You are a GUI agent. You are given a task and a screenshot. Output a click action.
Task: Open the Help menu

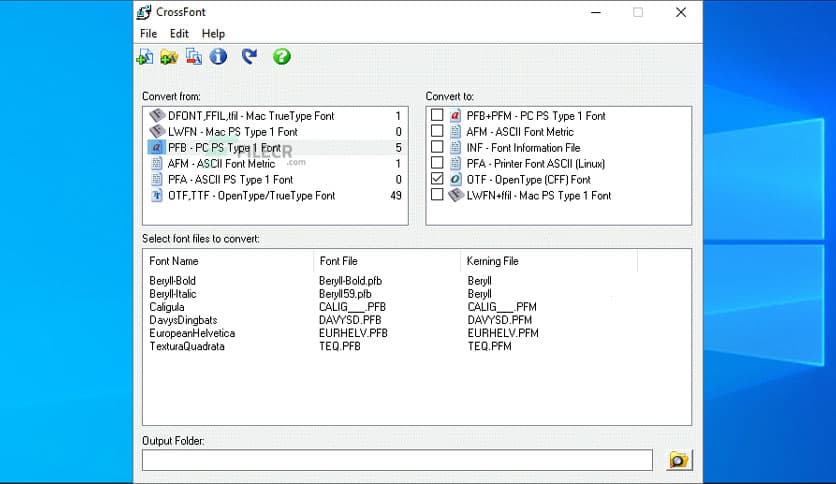click(213, 34)
